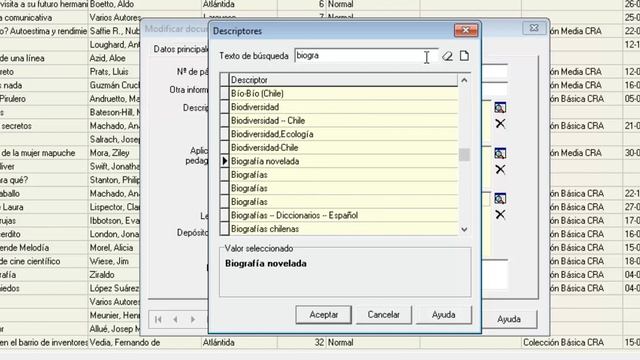Close the Descriptores dialog with the red X
The width and height of the screenshot is (640, 360).
coord(466,30)
